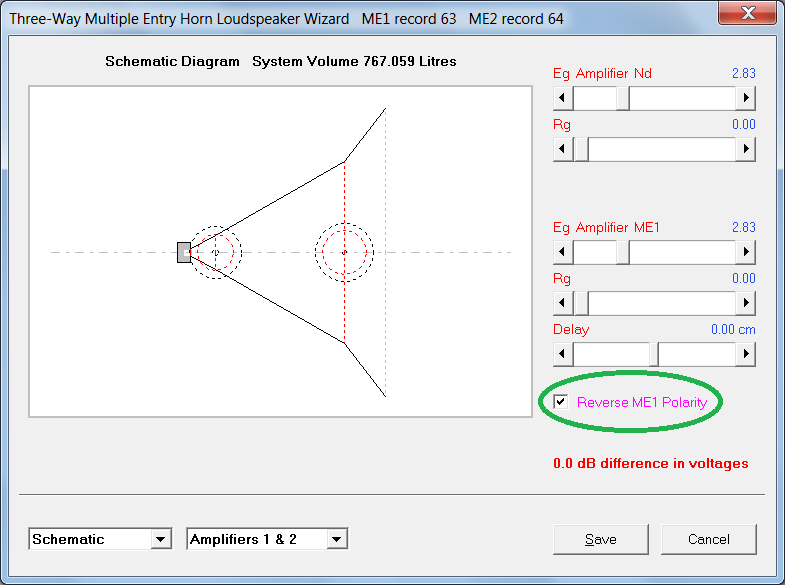The width and height of the screenshot is (785, 585).
Task: Click the System Volume 767.059 Litres label
Action: click(x=354, y=62)
